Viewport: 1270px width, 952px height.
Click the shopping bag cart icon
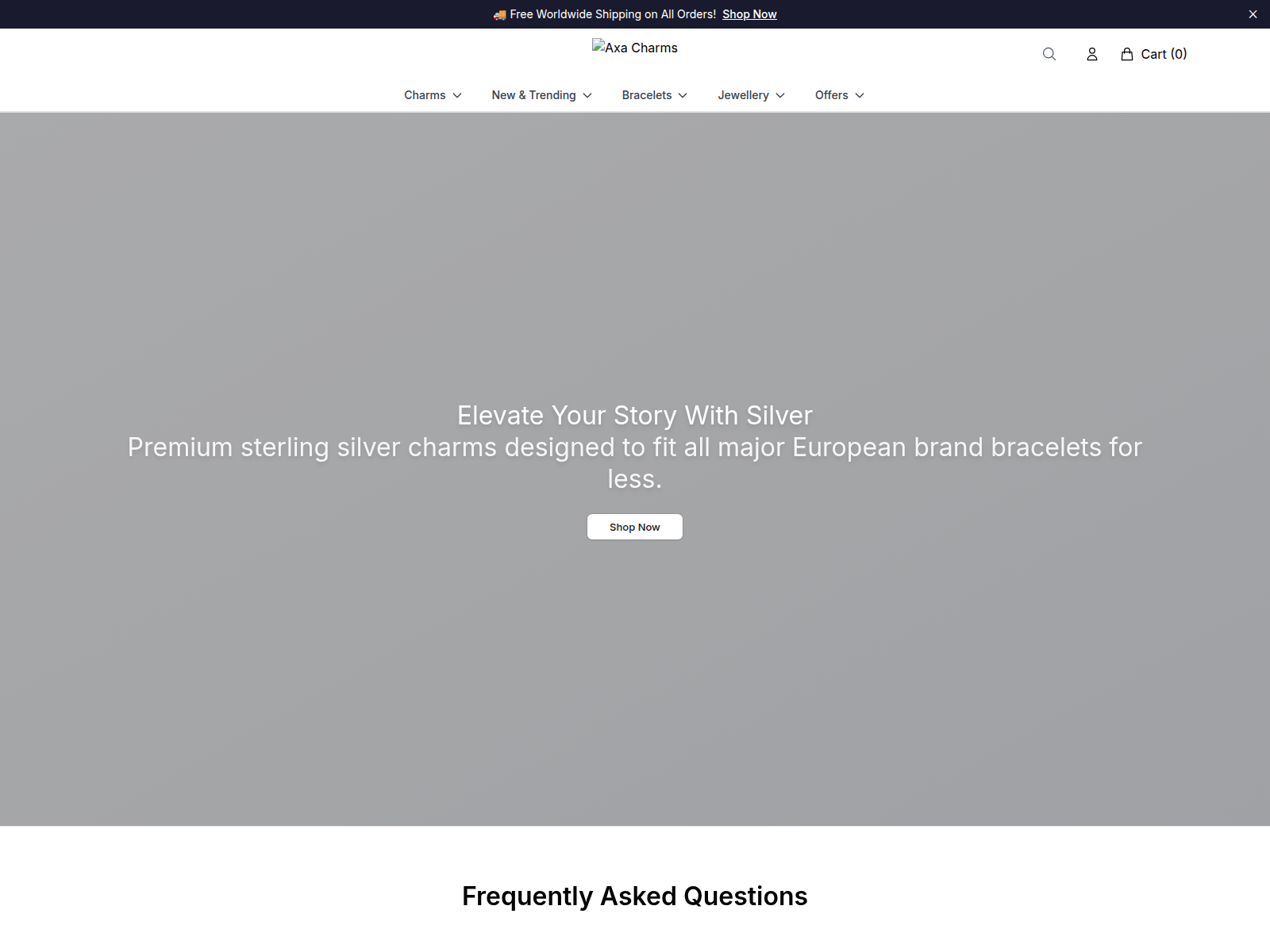coord(1127,54)
